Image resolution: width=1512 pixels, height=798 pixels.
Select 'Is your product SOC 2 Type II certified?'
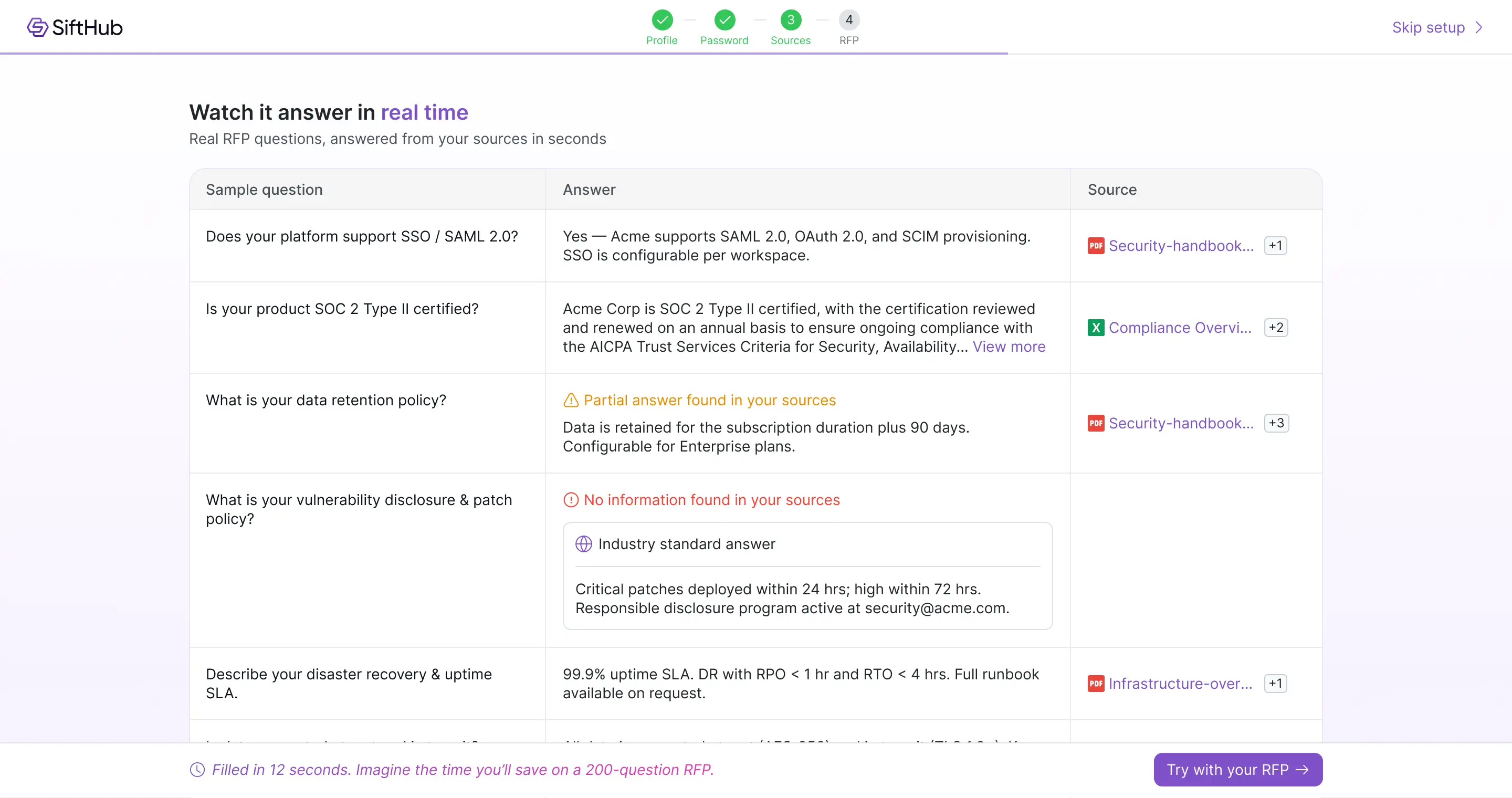pyautogui.click(x=342, y=309)
